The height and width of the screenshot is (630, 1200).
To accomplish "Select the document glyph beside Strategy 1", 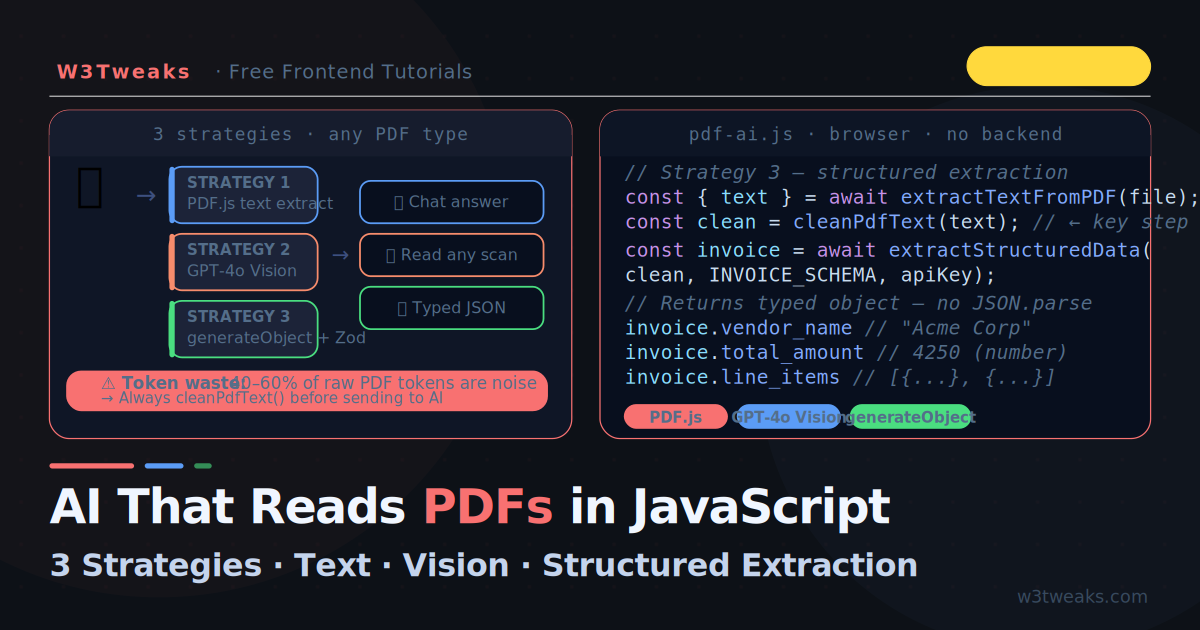I will click(90, 189).
